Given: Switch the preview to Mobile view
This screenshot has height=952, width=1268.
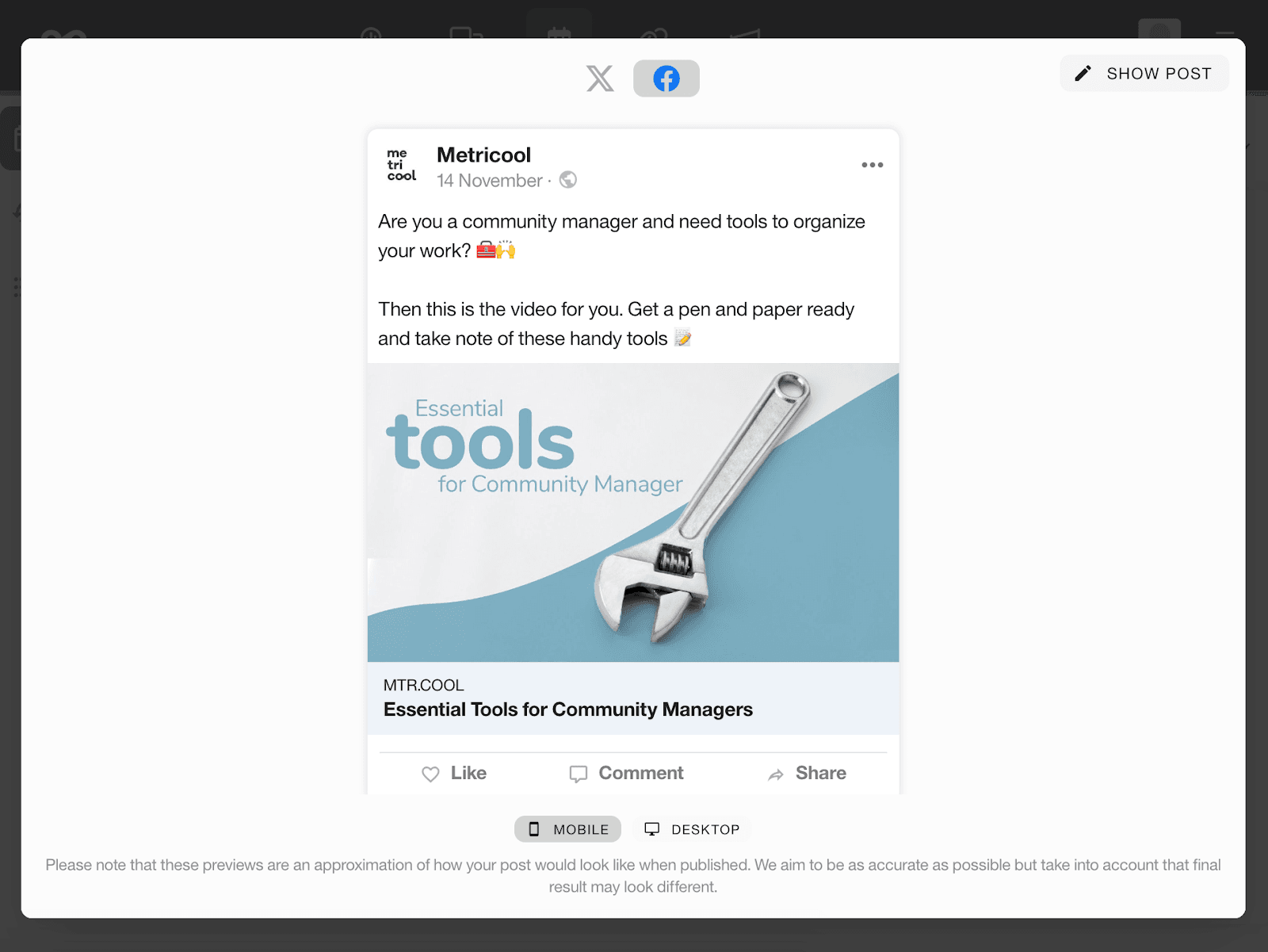Looking at the screenshot, I should click(x=567, y=828).
